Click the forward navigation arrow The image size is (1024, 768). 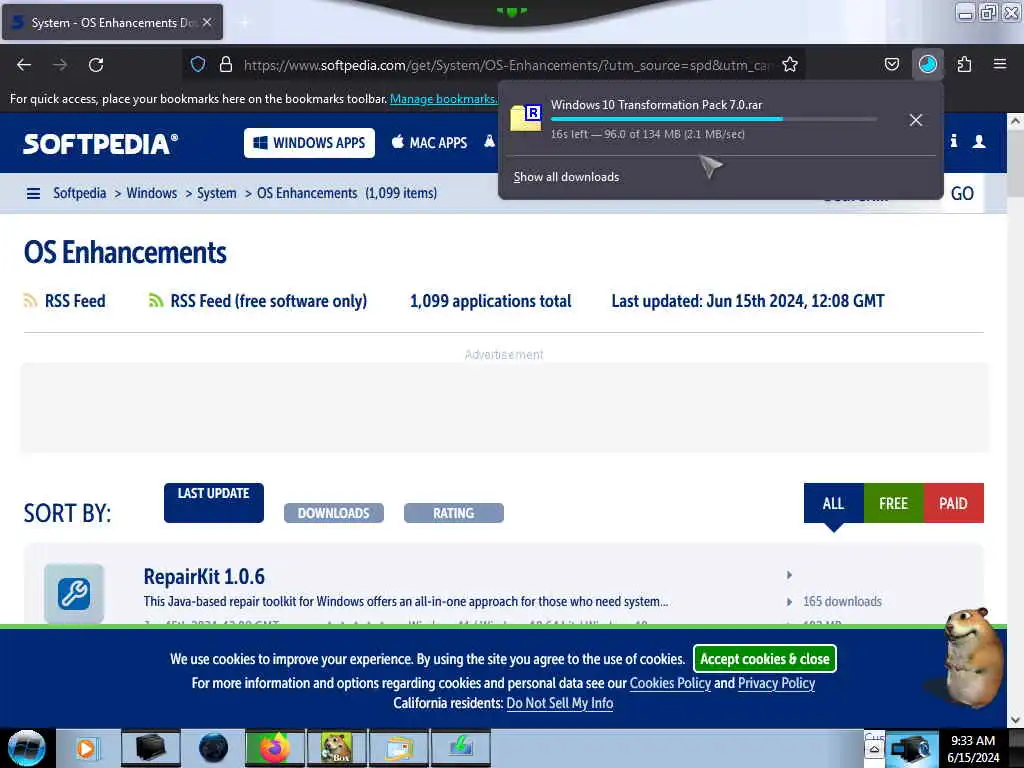(x=60, y=65)
